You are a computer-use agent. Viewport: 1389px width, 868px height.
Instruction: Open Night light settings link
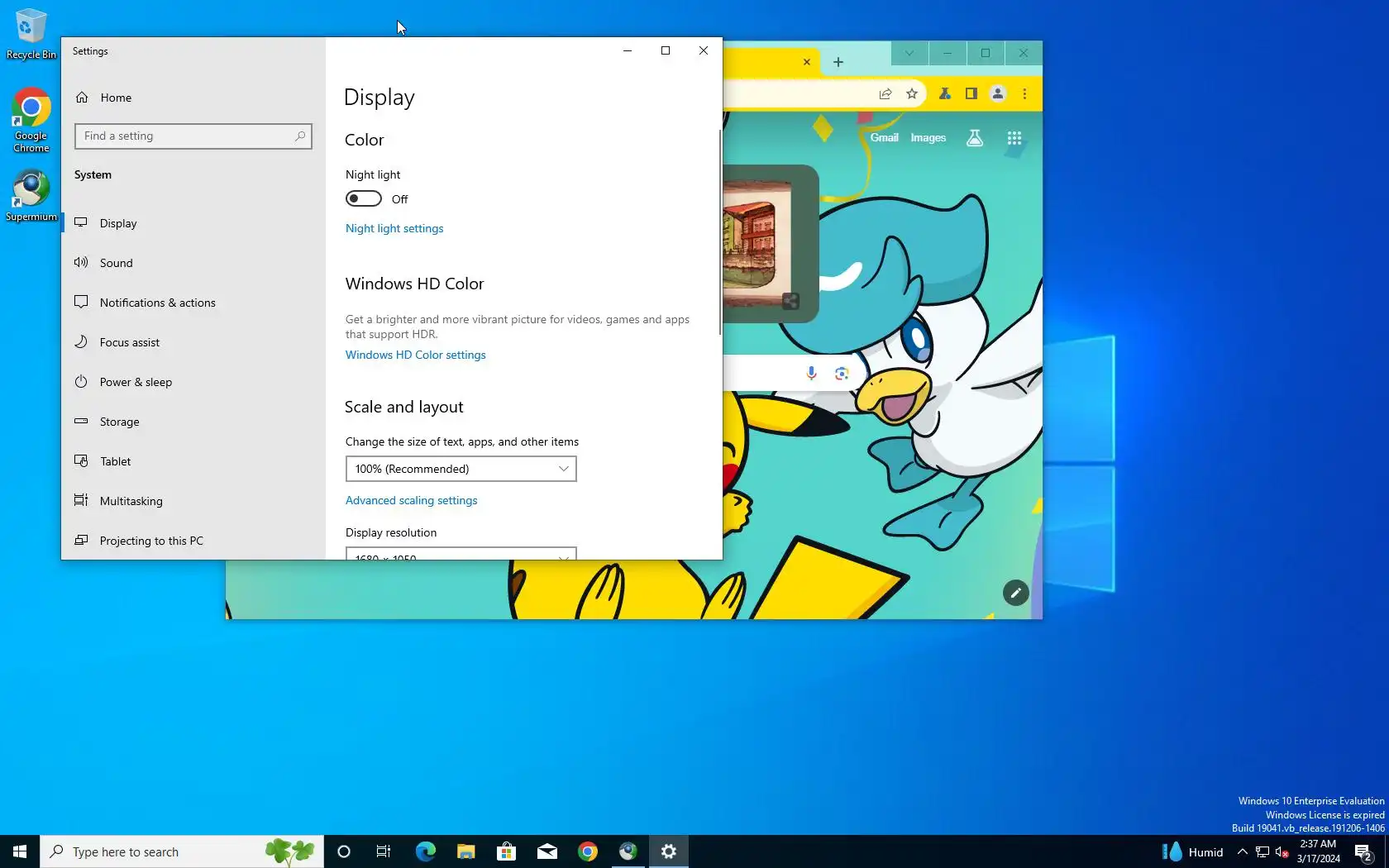(394, 228)
